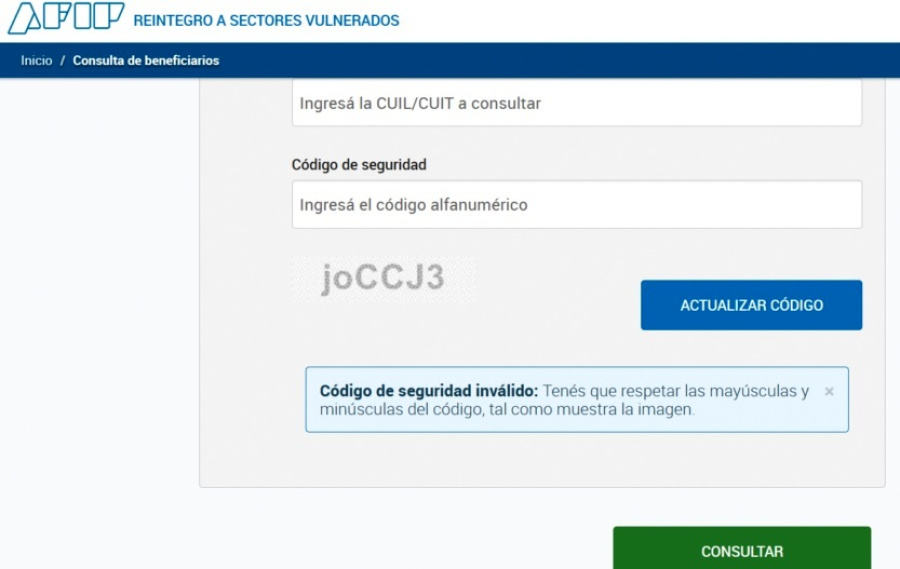Click the letter j in the captcha
900x569 pixels.
pos(327,280)
